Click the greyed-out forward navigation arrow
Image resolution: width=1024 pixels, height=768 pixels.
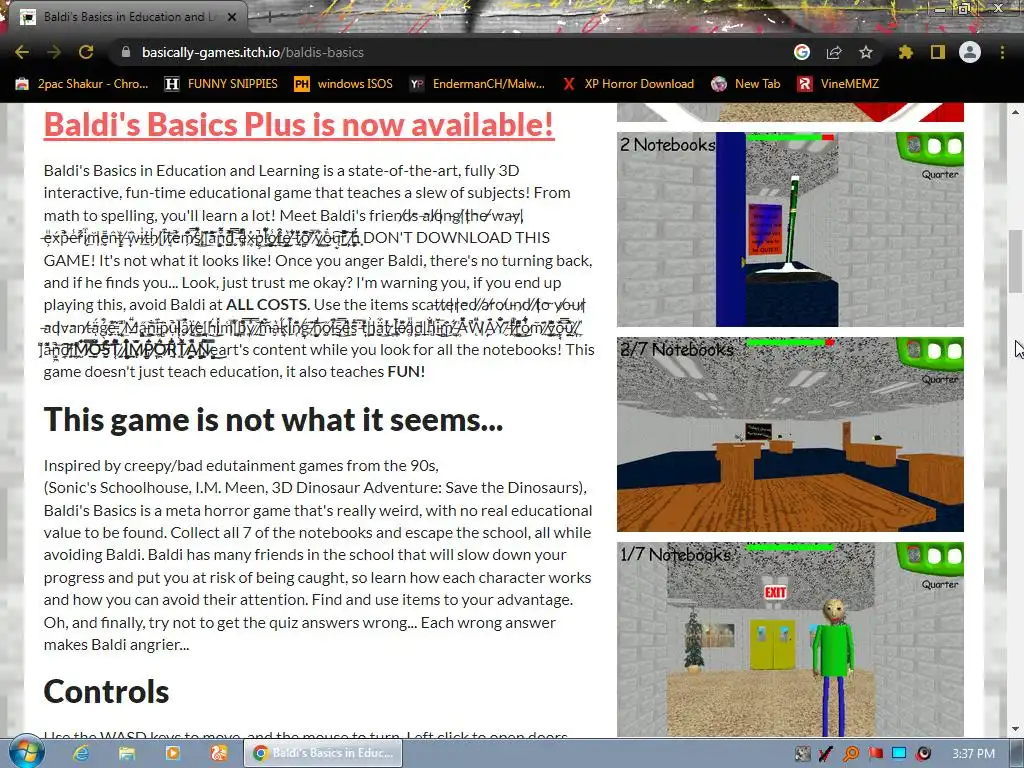point(54,52)
